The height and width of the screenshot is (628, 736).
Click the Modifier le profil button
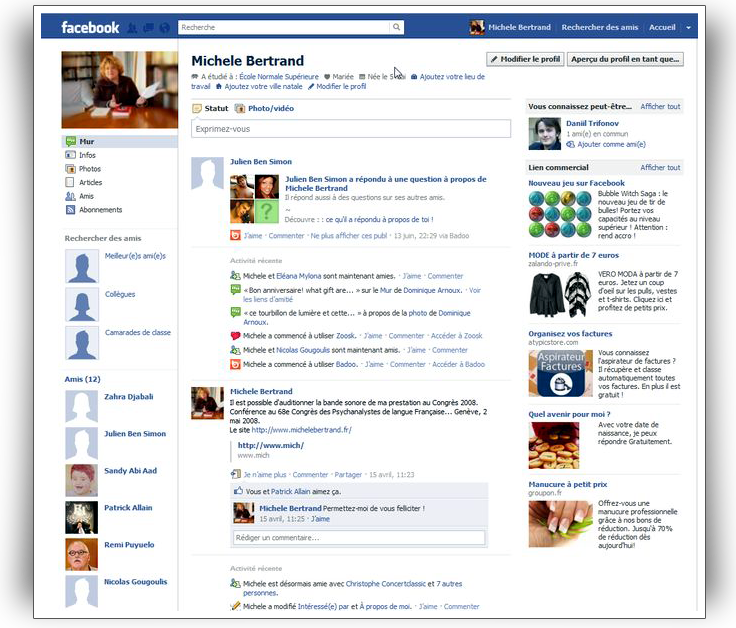[525, 59]
